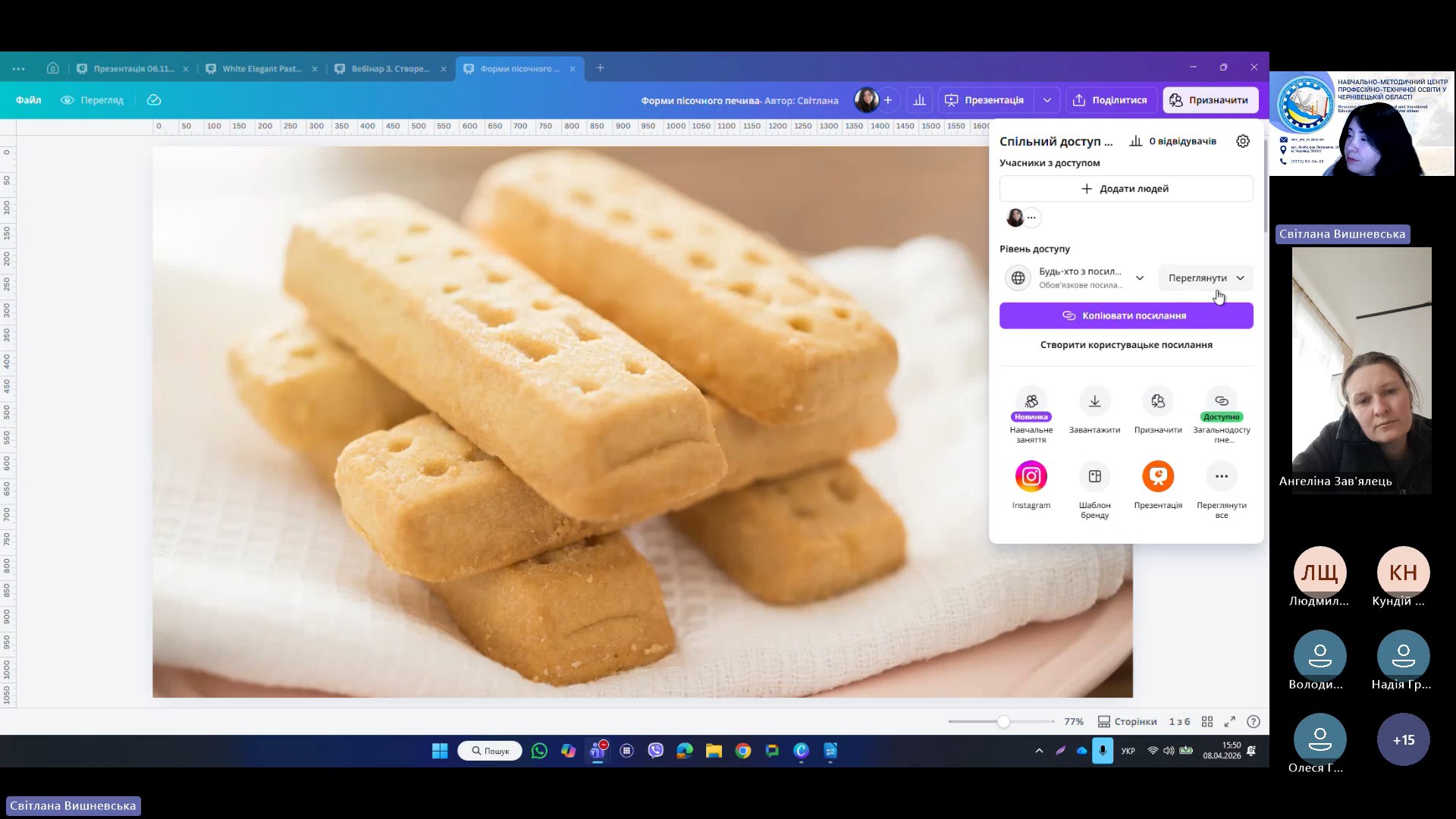The image size is (1456, 819).
Task: Open share panel settings gear
Action: tap(1242, 141)
